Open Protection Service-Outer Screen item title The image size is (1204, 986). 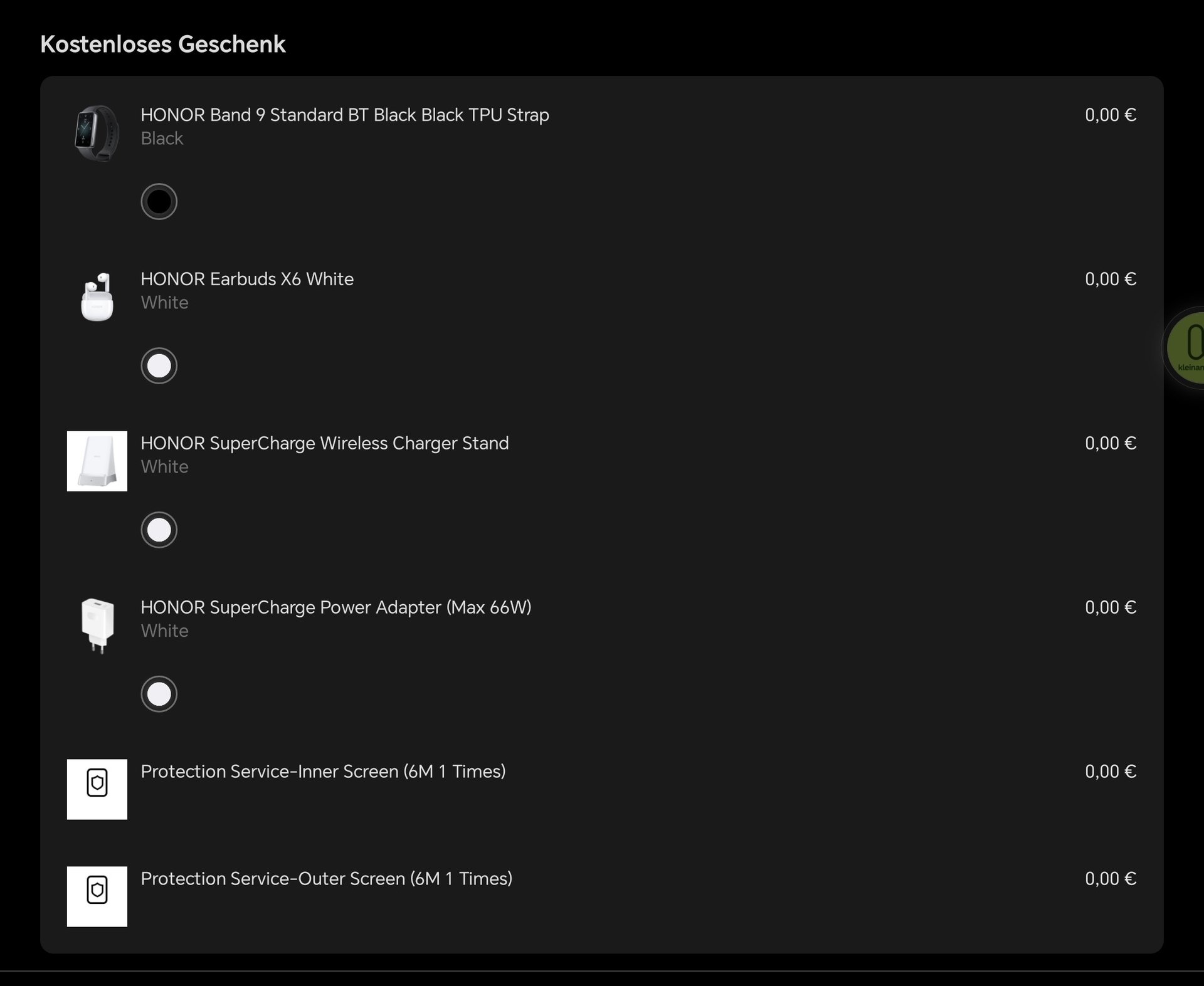click(x=326, y=879)
